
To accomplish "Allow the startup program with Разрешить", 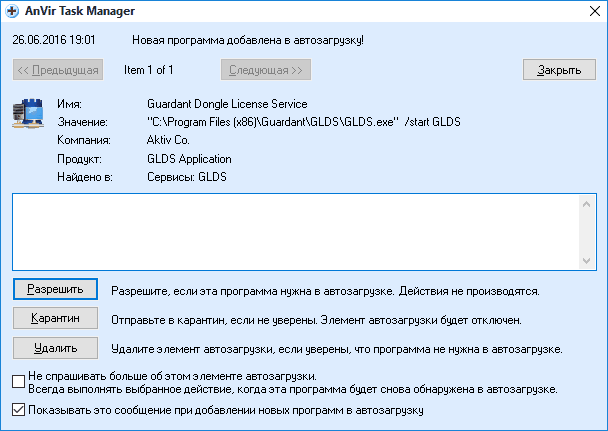I will (55, 290).
